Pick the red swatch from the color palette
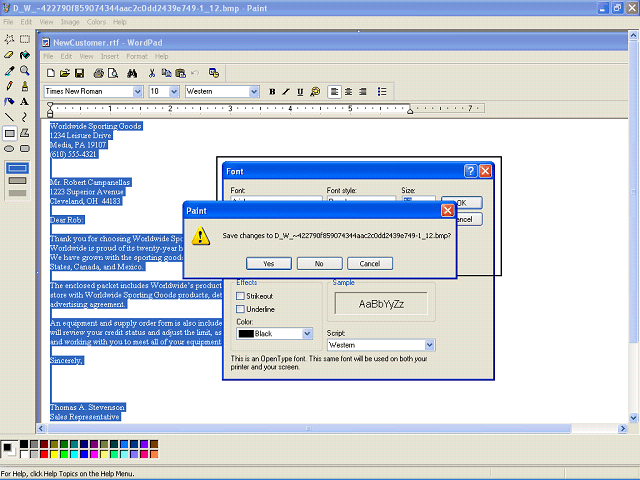Viewport: 640px width, 480px height. pos(44,454)
